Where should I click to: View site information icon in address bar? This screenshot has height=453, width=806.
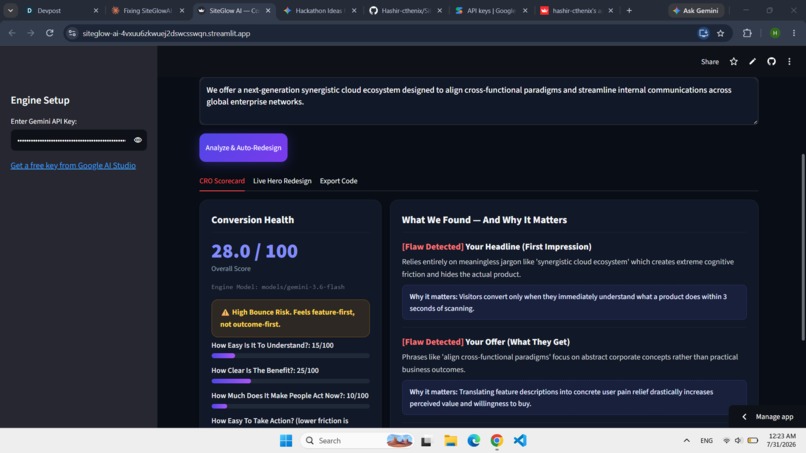point(72,33)
